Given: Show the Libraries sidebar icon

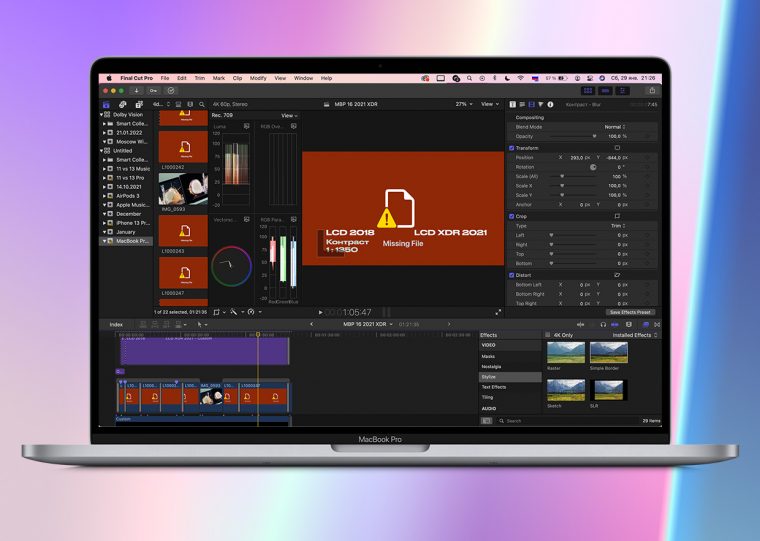Looking at the screenshot, I should [x=106, y=104].
